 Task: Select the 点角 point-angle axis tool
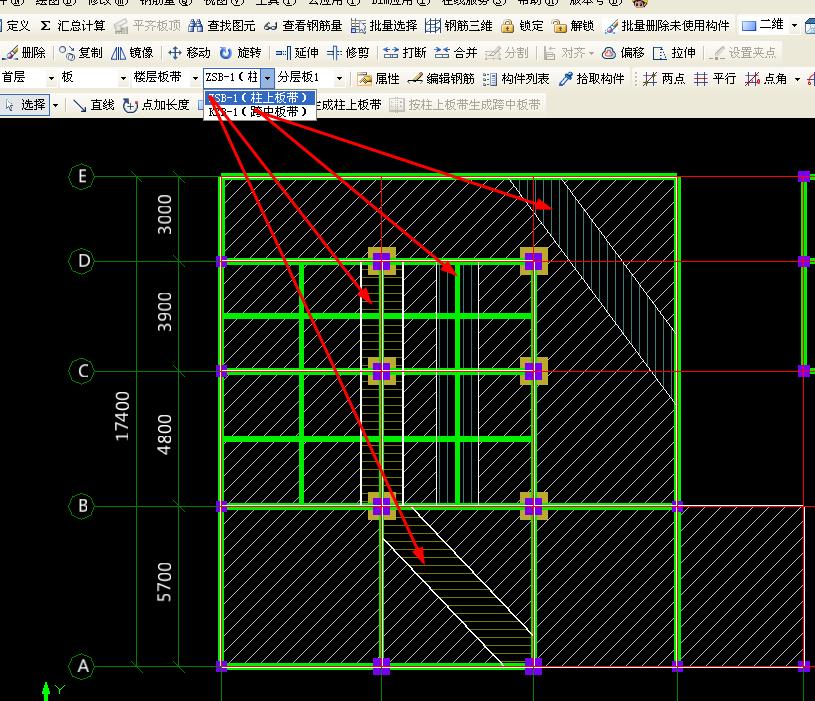766,78
